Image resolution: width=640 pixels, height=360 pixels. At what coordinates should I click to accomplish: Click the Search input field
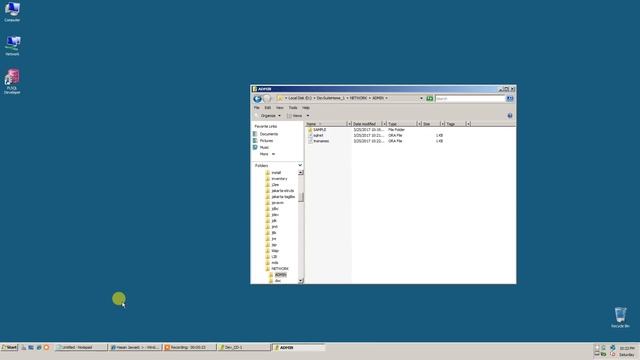tap(470, 98)
